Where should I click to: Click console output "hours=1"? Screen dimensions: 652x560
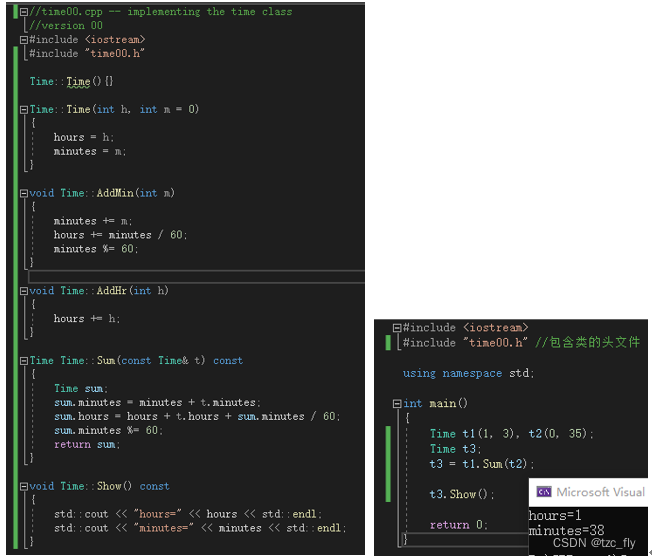554,516
